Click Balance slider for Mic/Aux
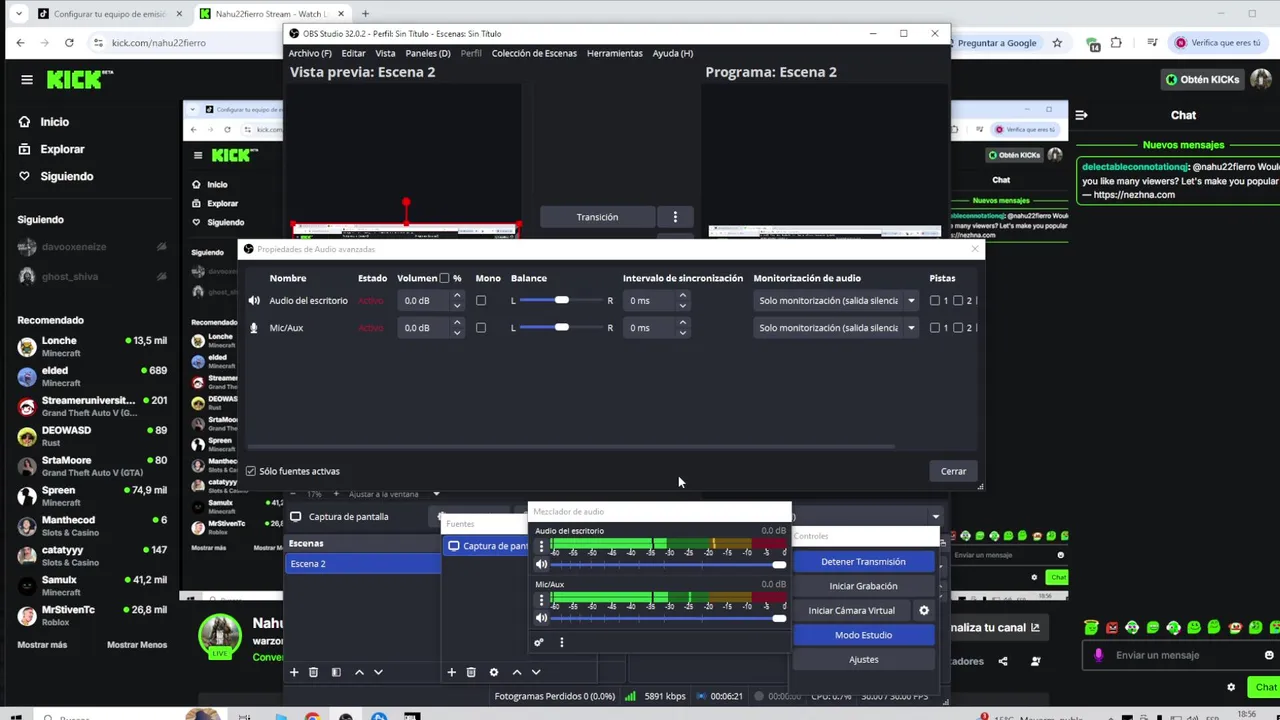The height and width of the screenshot is (720, 1280). pos(562,328)
